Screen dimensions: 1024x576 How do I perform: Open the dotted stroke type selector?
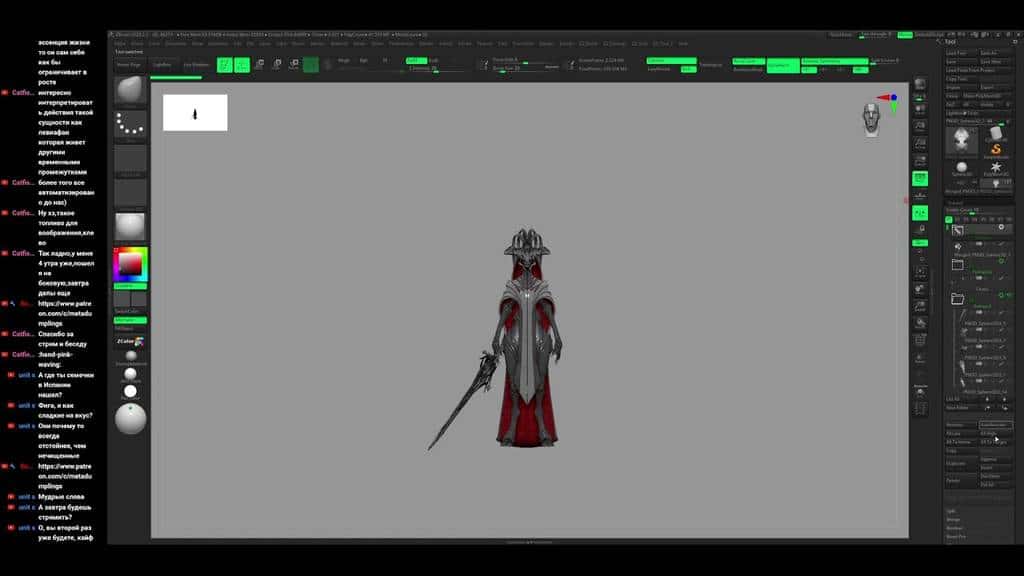tap(130, 125)
